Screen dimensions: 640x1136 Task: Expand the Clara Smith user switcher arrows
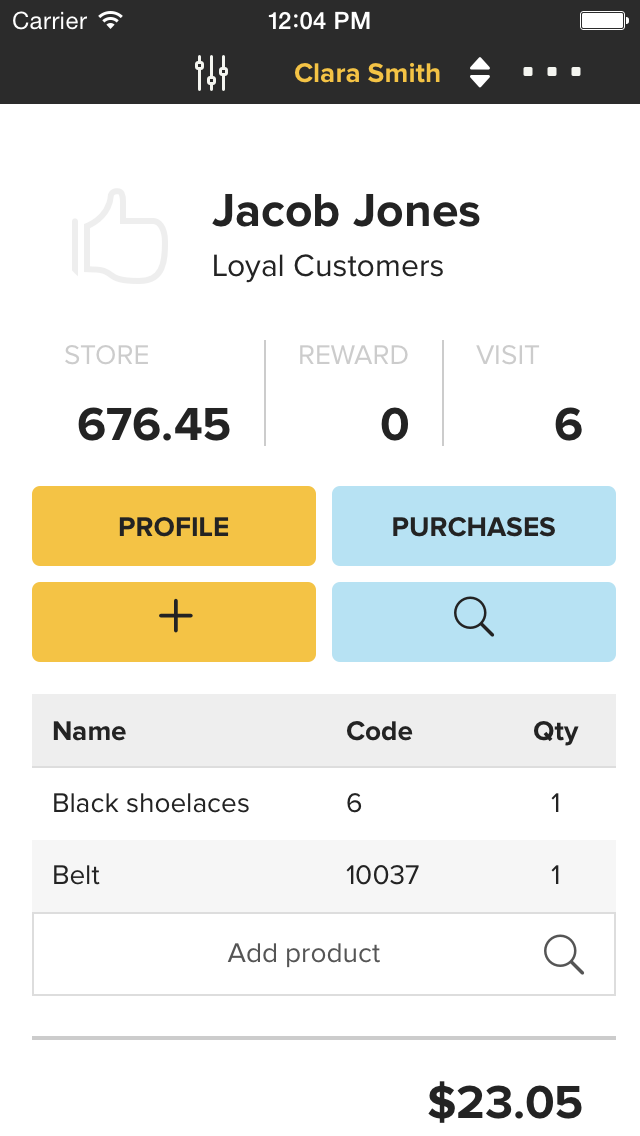click(480, 72)
